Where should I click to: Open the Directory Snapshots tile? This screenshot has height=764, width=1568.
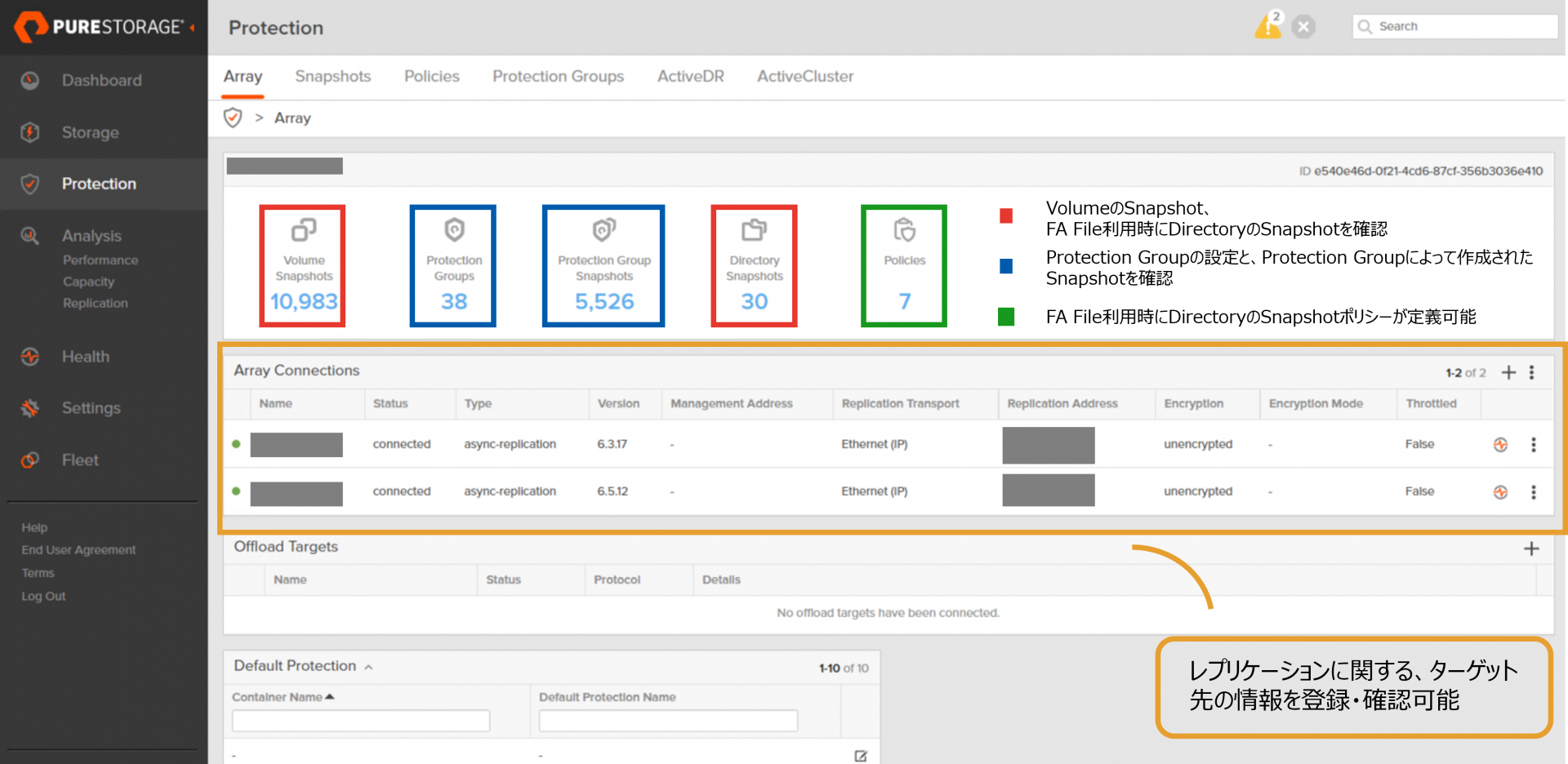754,266
